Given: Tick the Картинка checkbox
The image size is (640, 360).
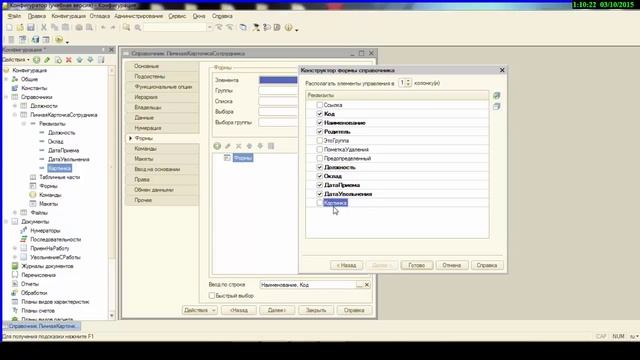Looking at the screenshot, I should [x=320, y=203].
